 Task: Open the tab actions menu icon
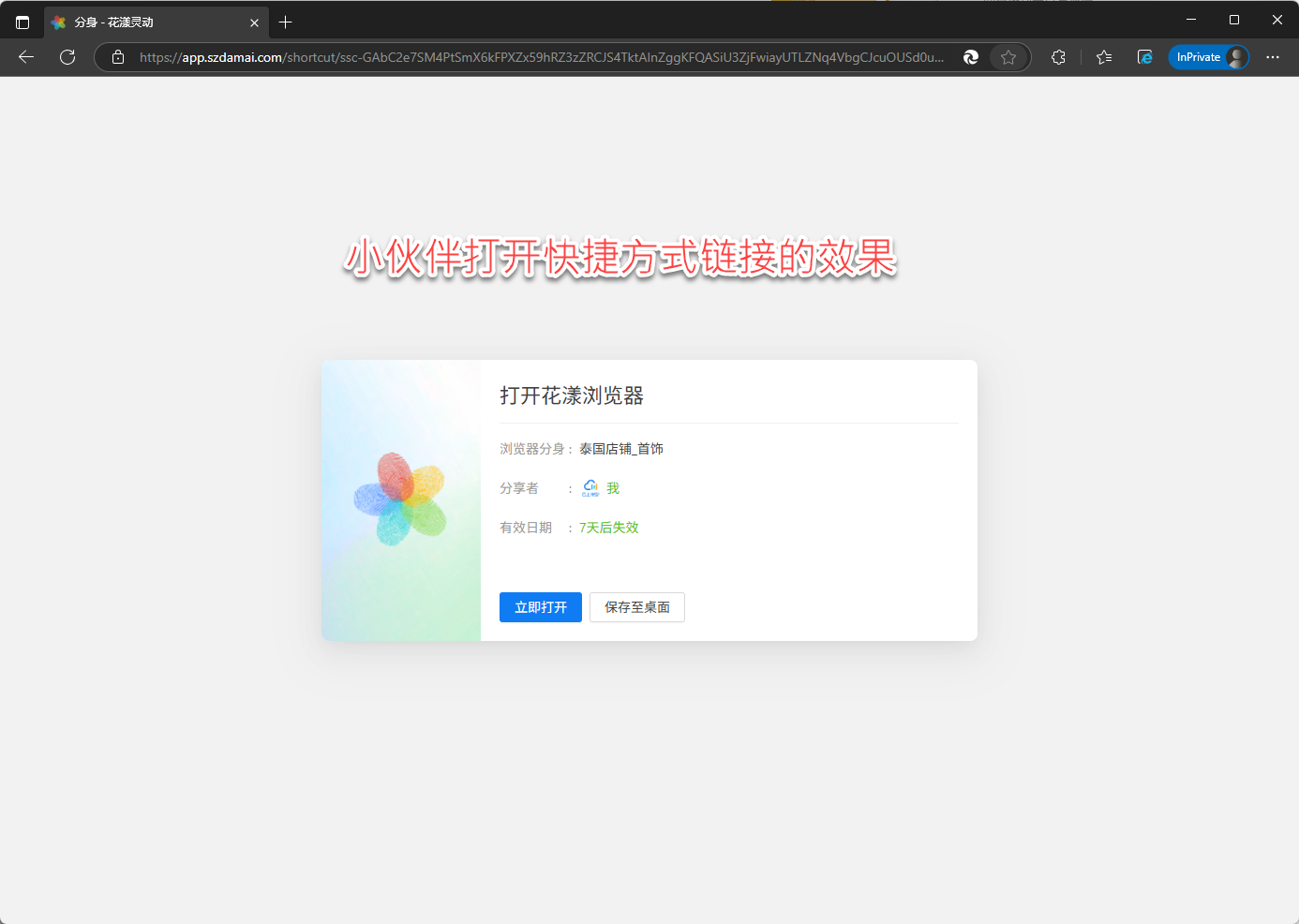tap(22, 22)
